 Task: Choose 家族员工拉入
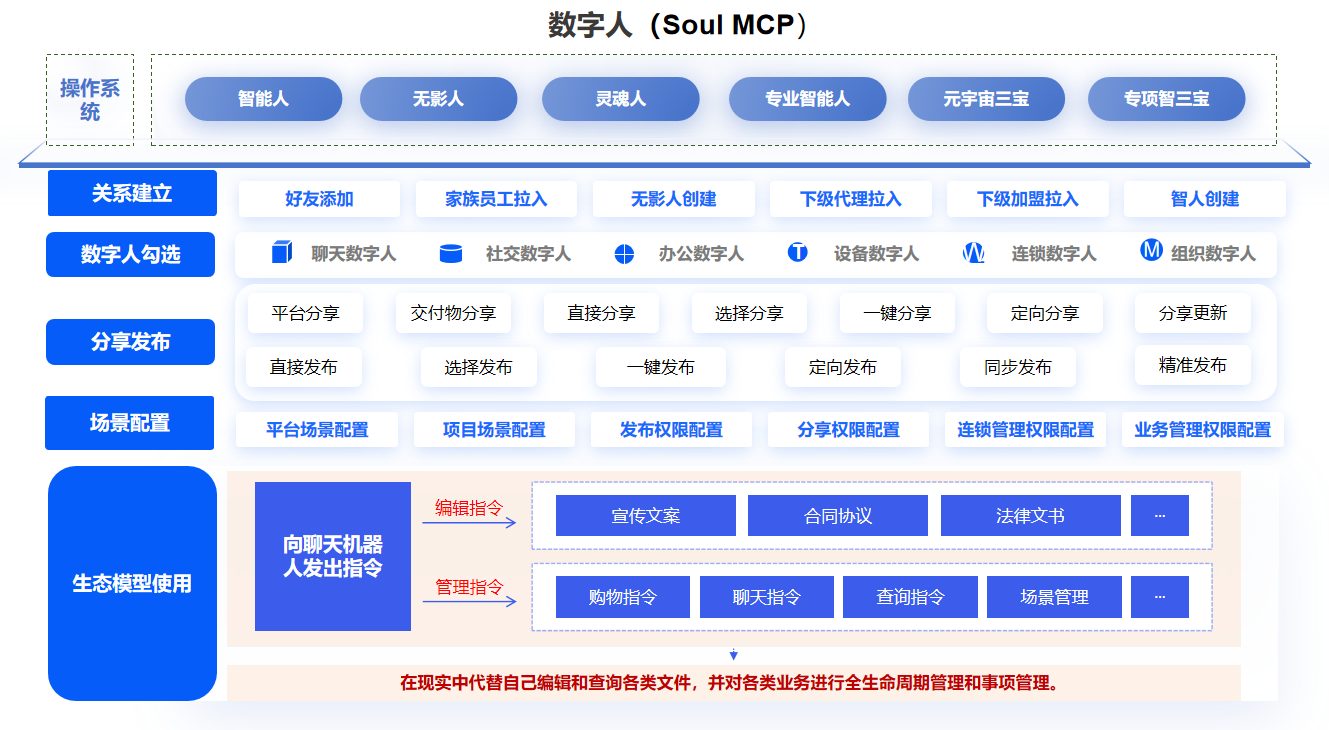pyautogui.click(x=496, y=199)
